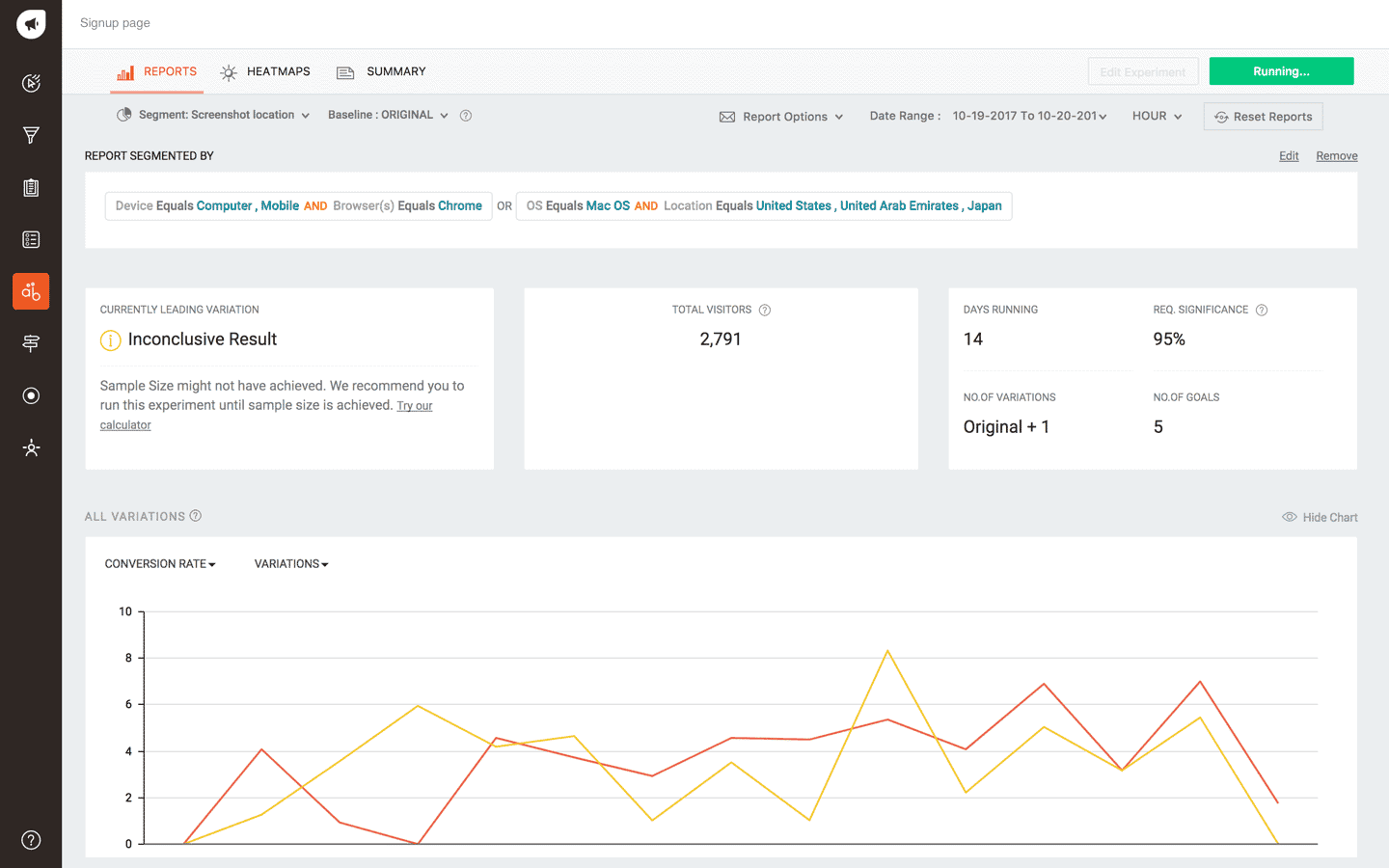Open the Conversion Rate dropdown
1389x868 pixels.
point(160,564)
